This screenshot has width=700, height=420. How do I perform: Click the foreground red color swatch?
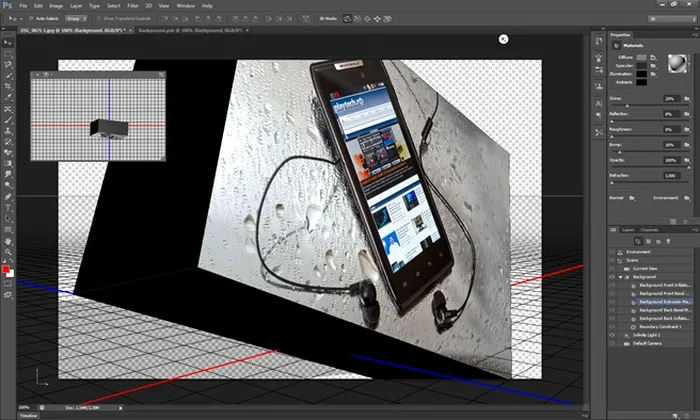pos(5,269)
